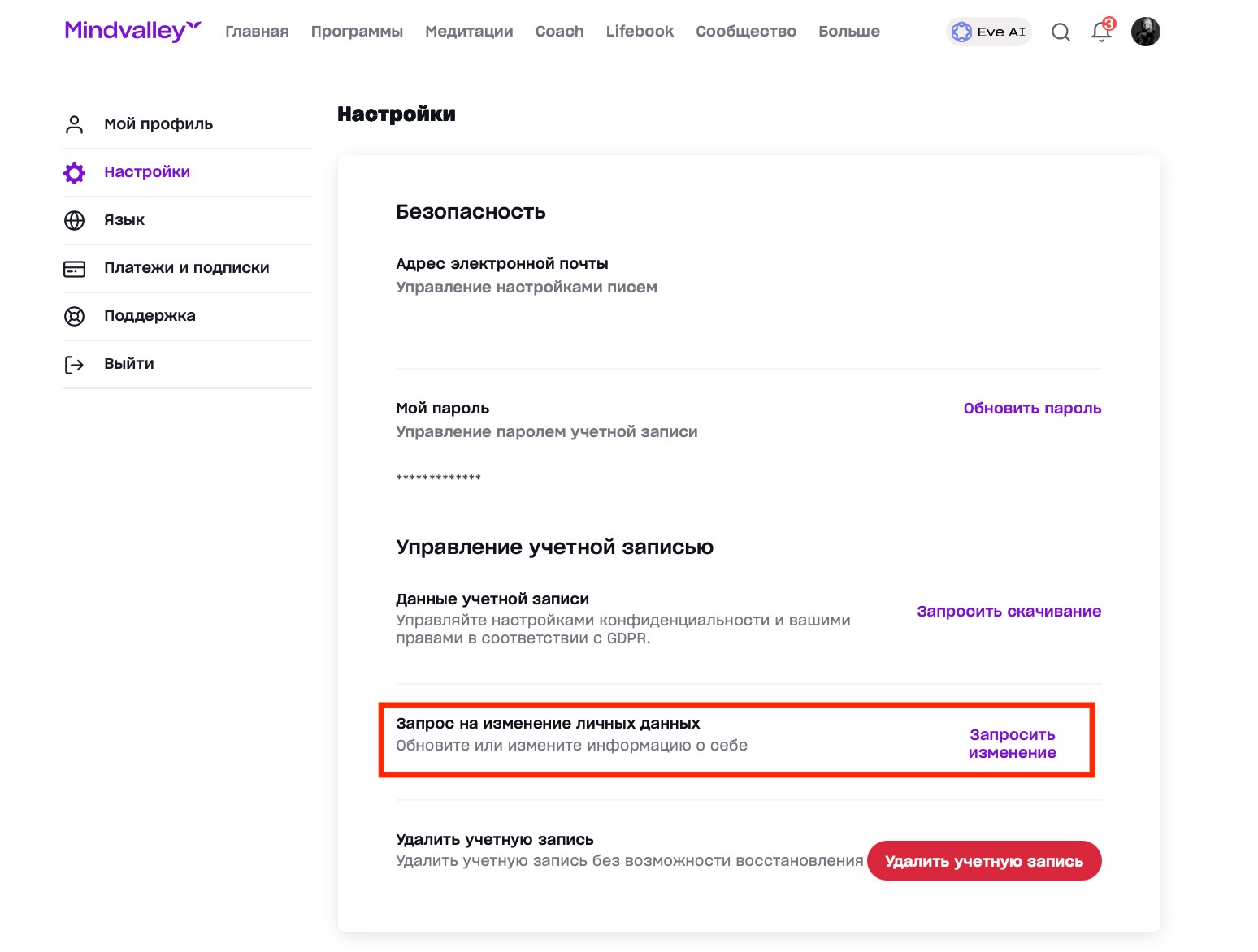Image resolution: width=1258 pixels, height=952 pixels.
Task: Click Запросить изменение link
Action: pos(1012,743)
